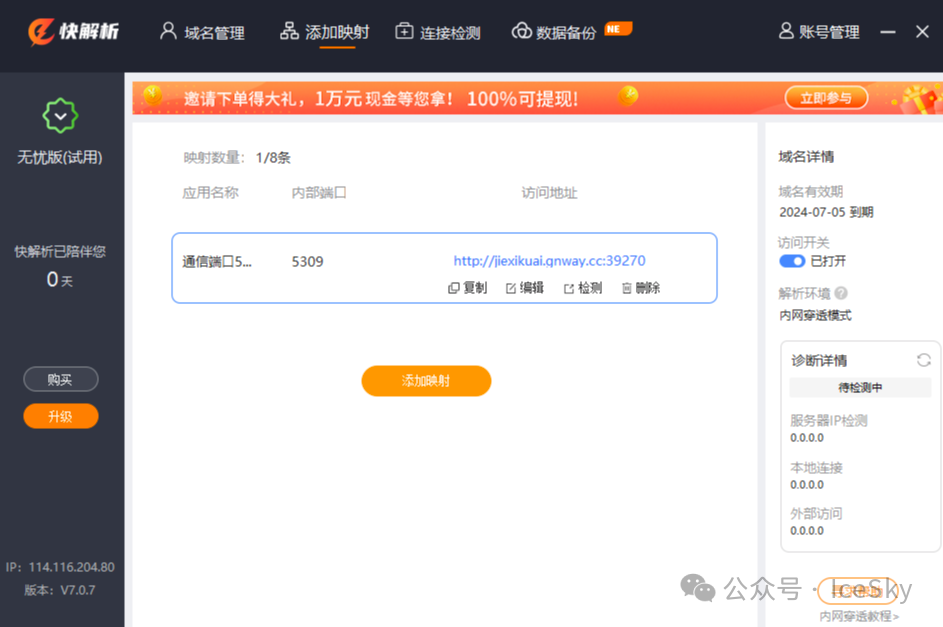Click the 无忧版(试用) label
The width and height of the screenshot is (943, 627).
tap(60, 158)
